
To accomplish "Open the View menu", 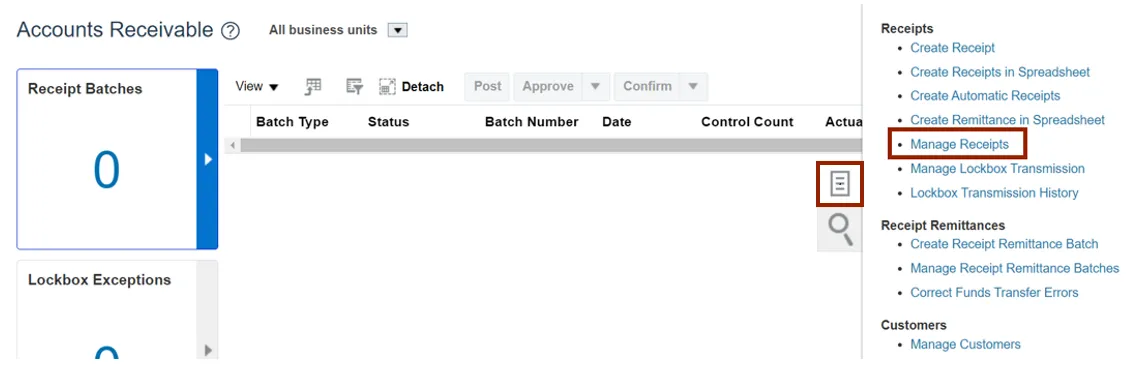I will [256, 87].
